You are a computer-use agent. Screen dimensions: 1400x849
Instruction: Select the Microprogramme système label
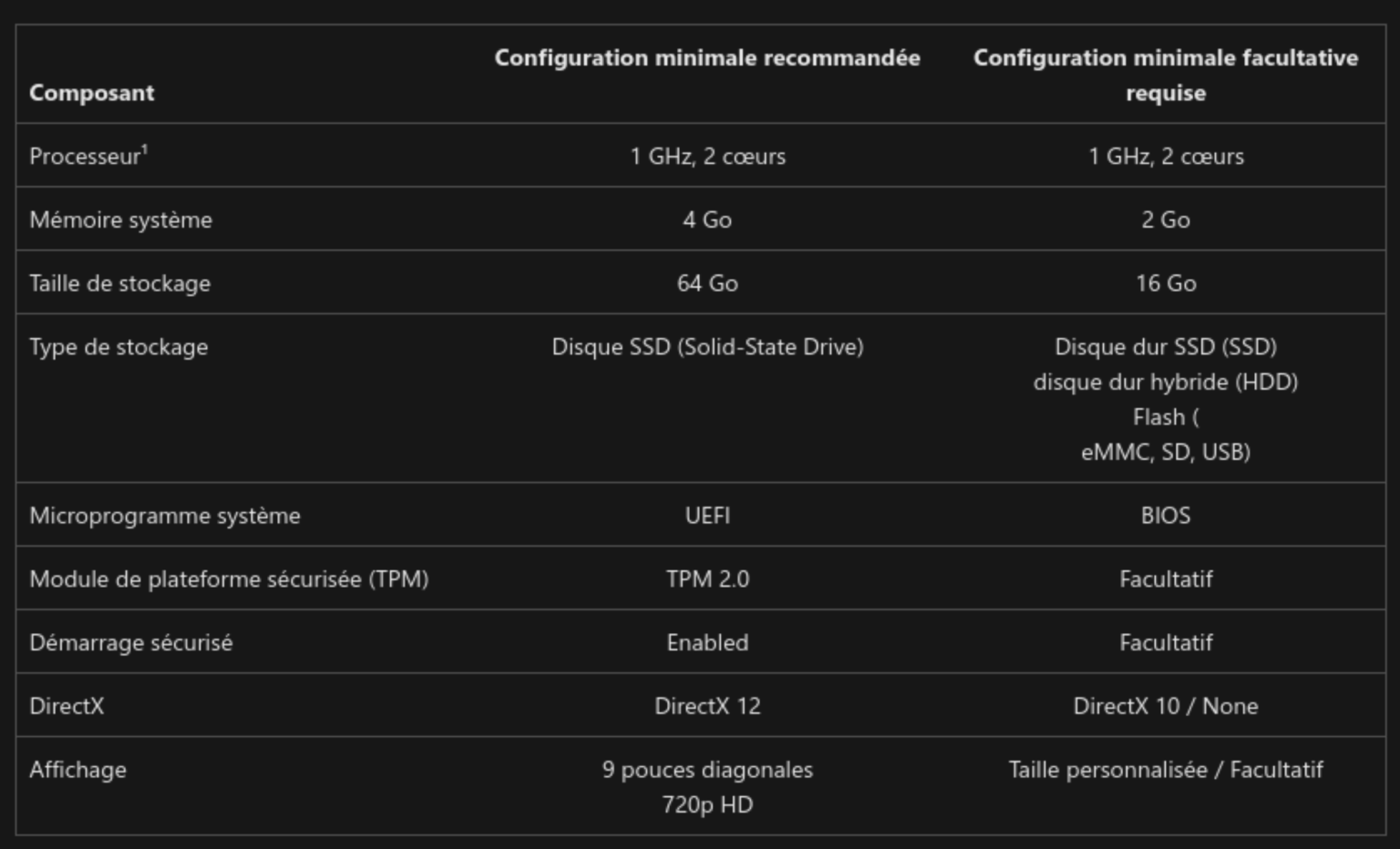point(164,516)
